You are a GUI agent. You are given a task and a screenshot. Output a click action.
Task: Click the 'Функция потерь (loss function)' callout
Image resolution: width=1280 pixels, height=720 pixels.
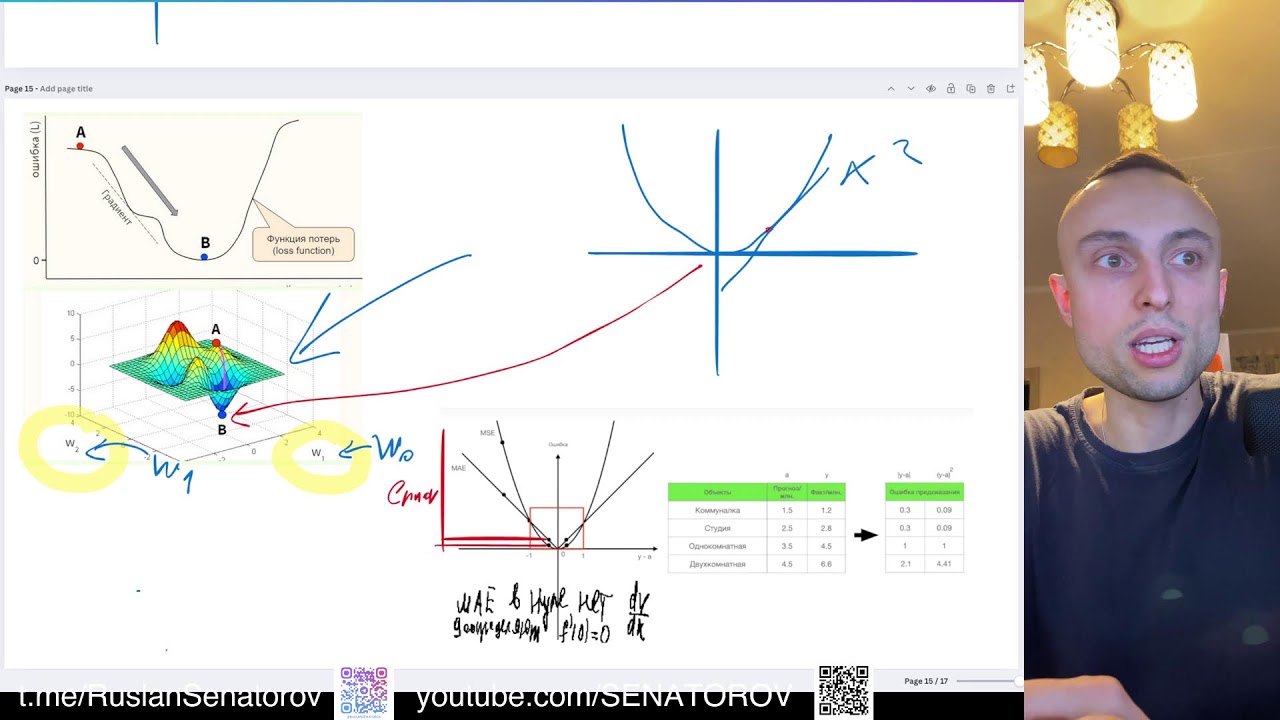pos(303,245)
